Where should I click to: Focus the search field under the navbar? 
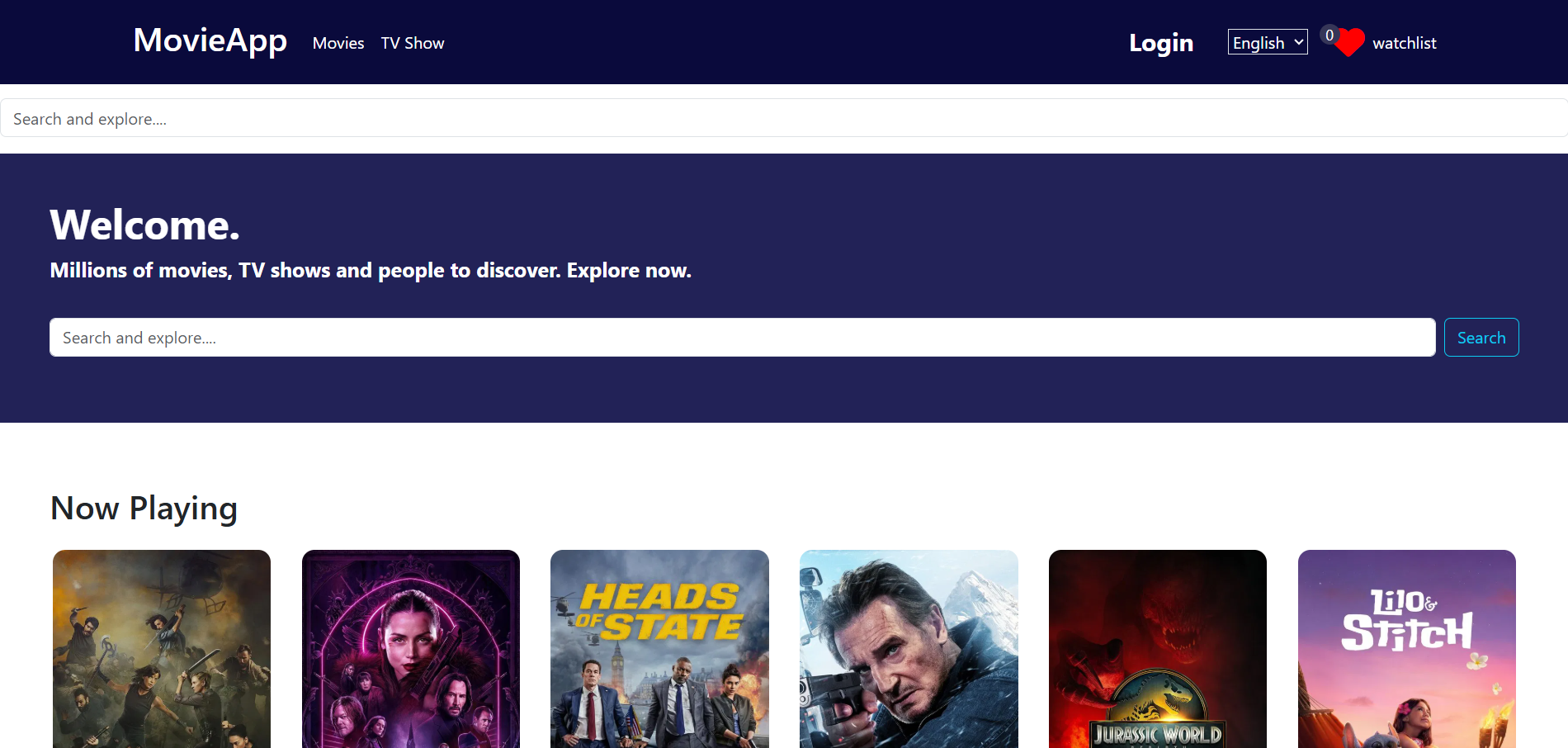[784, 118]
